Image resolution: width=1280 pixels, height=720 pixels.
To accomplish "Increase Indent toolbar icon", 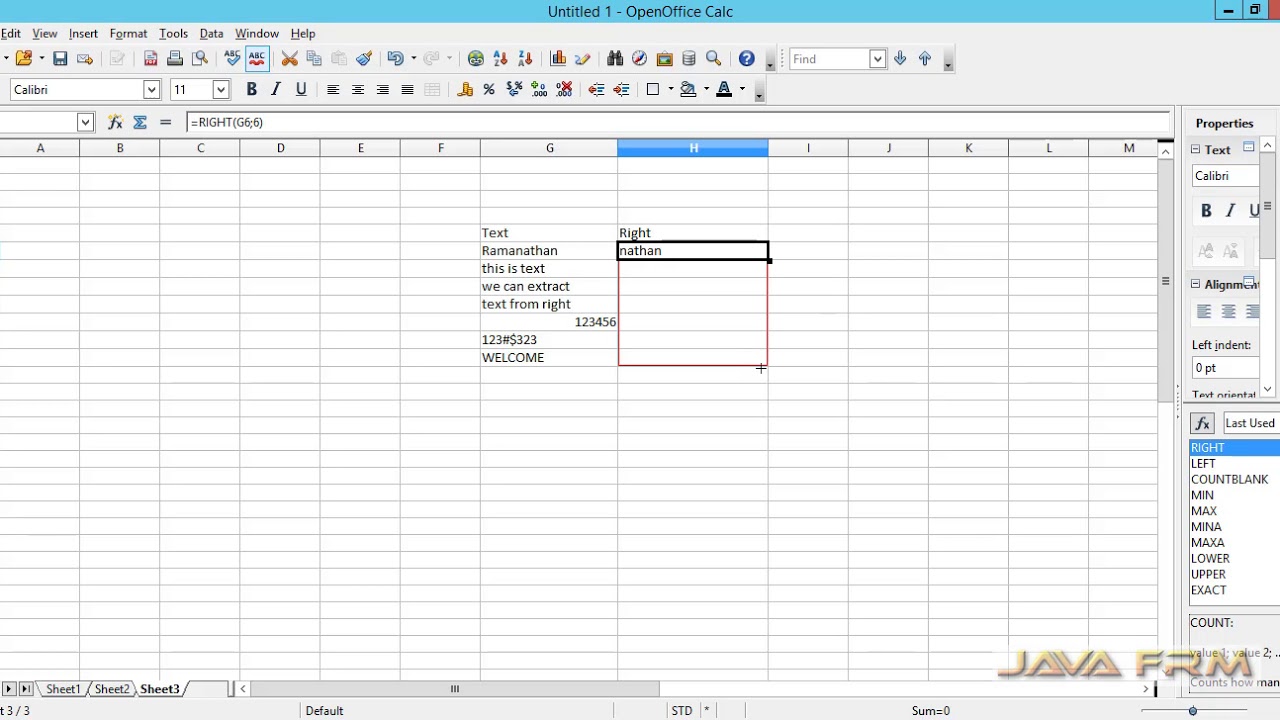I will click(x=621, y=90).
